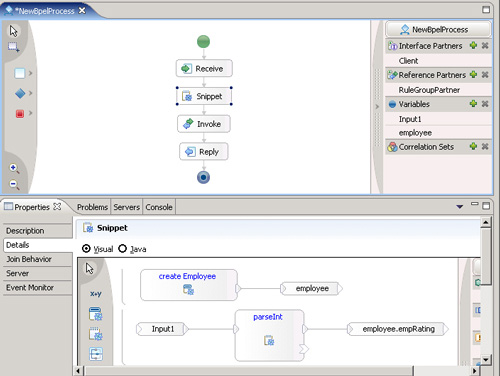
Task: Open the Event Monitor properties tab
Action: pyautogui.click(x=37, y=287)
